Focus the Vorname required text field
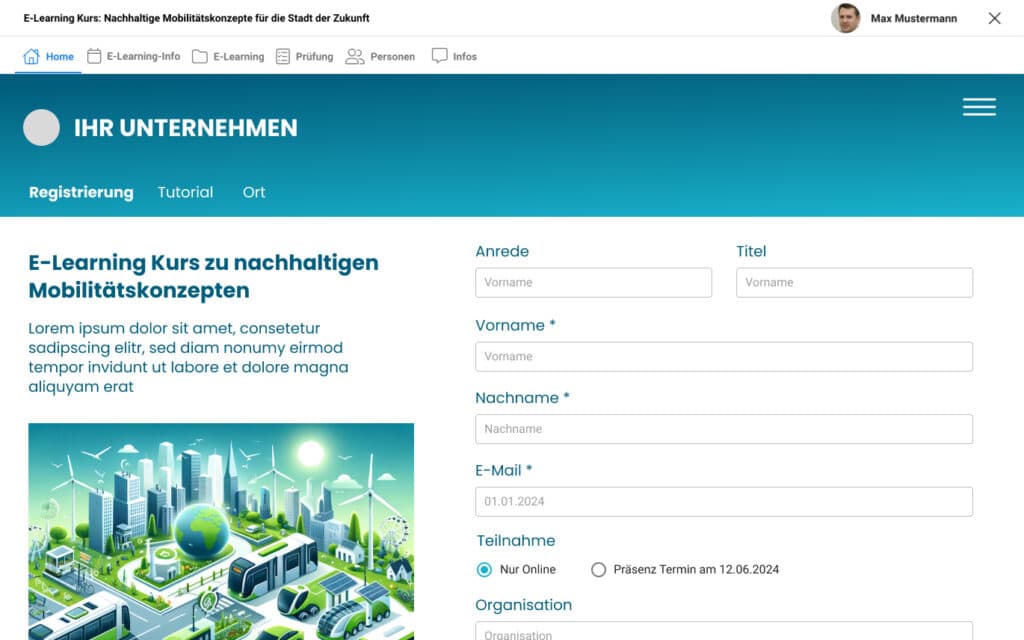 [x=723, y=357]
